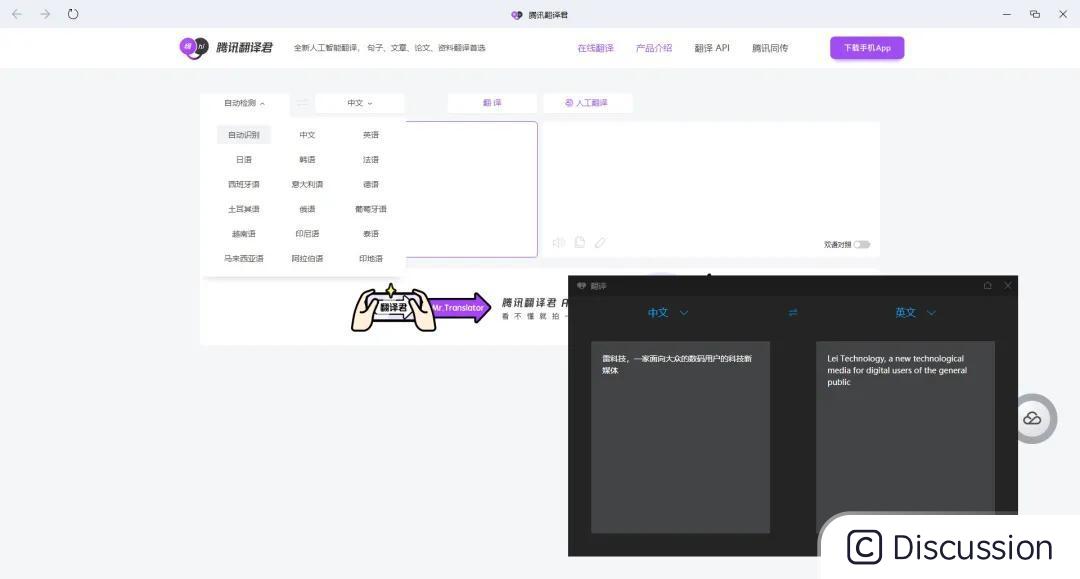Select 日语 in the language list
Viewport: 1080px width, 579px height.
pyautogui.click(x=244, y=160)
